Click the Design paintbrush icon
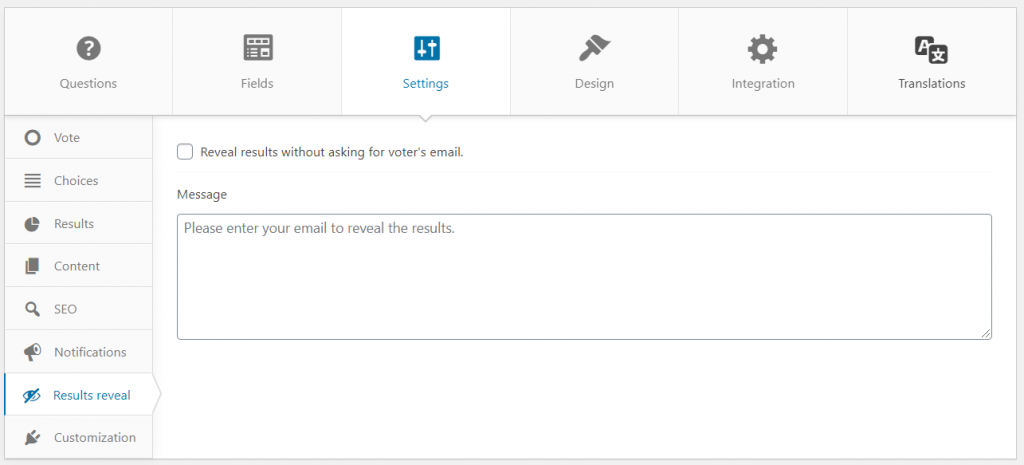The image size is (1024, 465). pos(594,48)
